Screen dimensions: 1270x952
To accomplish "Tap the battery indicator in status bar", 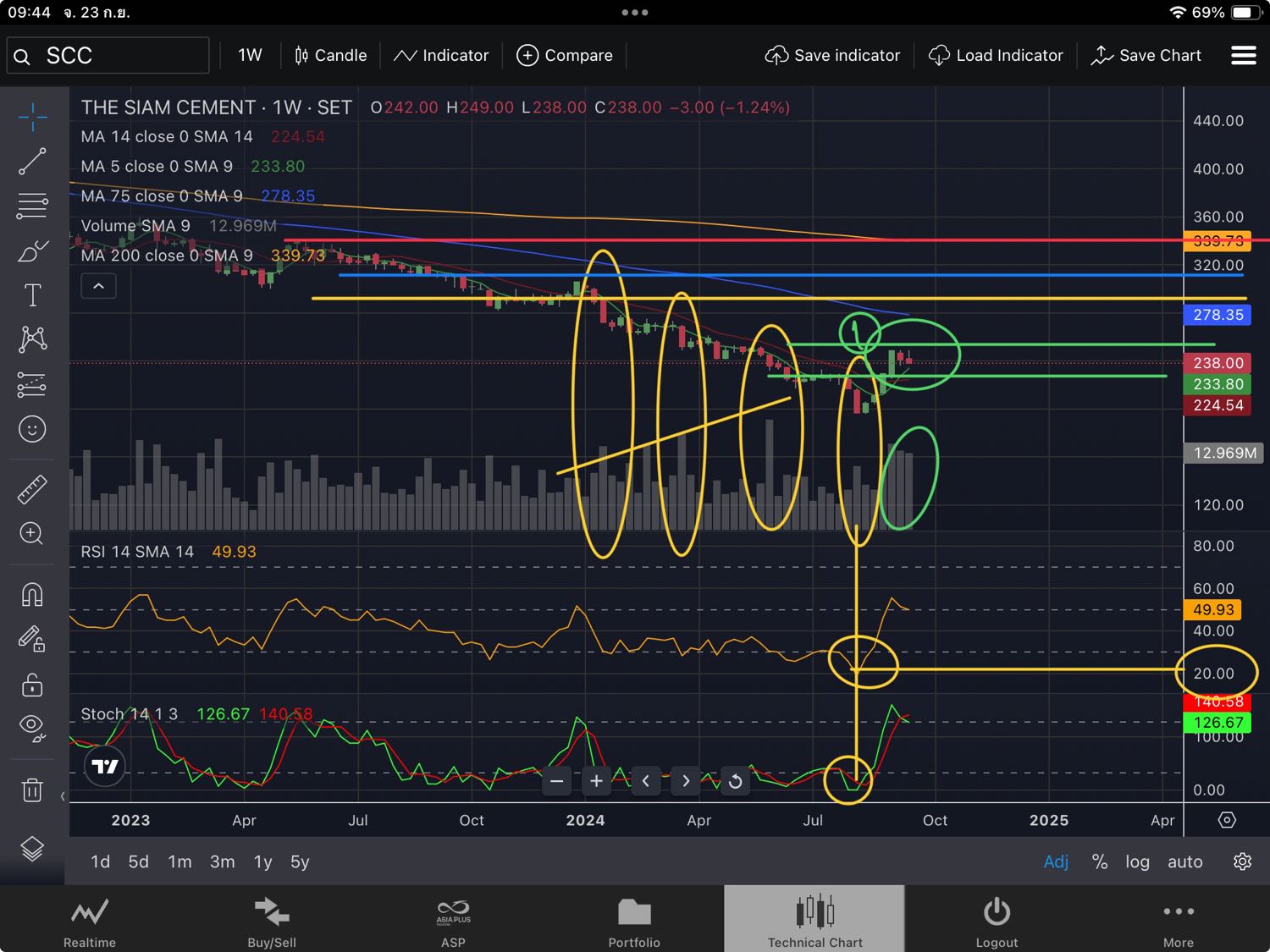I will pyautogui.click(x=1247, y=13).
